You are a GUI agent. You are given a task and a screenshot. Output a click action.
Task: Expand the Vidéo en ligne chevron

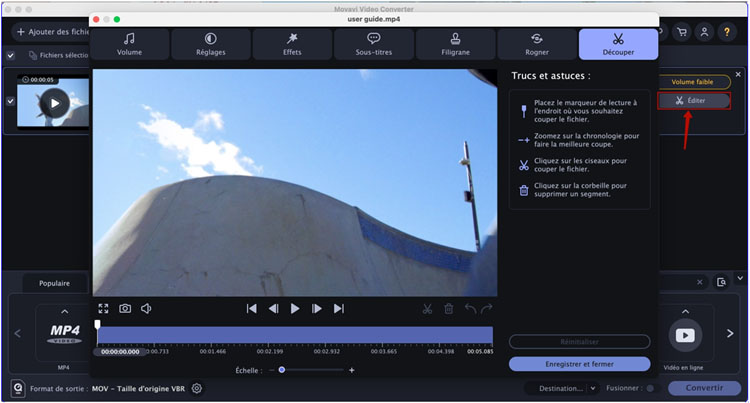pos(685,312)
